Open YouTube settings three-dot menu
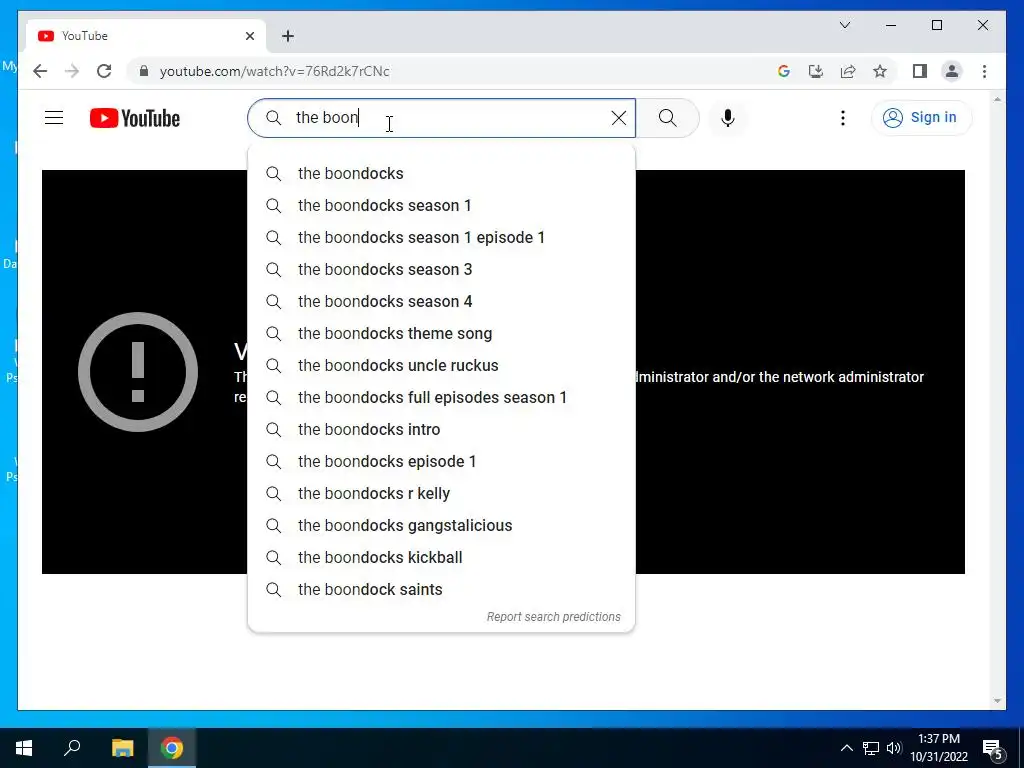 842,118
